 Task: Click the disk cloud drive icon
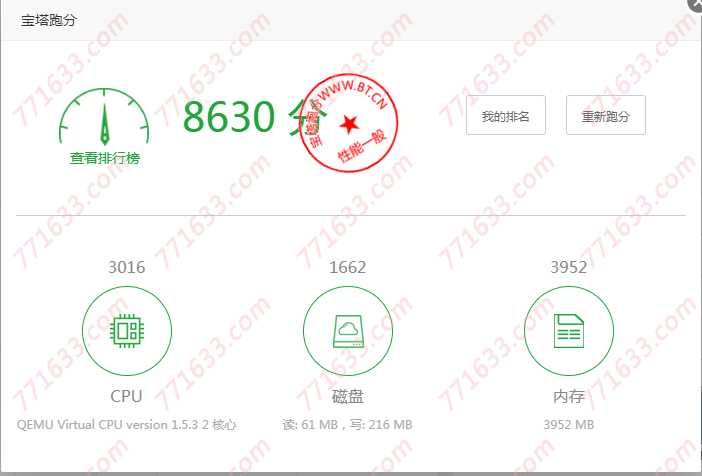[x=348, y=331]
